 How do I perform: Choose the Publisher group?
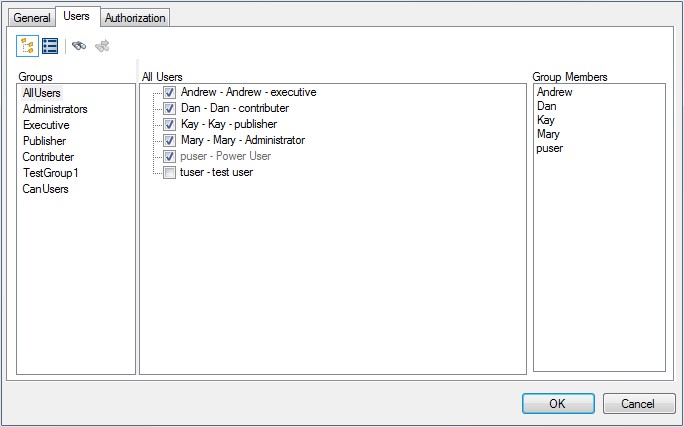tap(44, 141)
